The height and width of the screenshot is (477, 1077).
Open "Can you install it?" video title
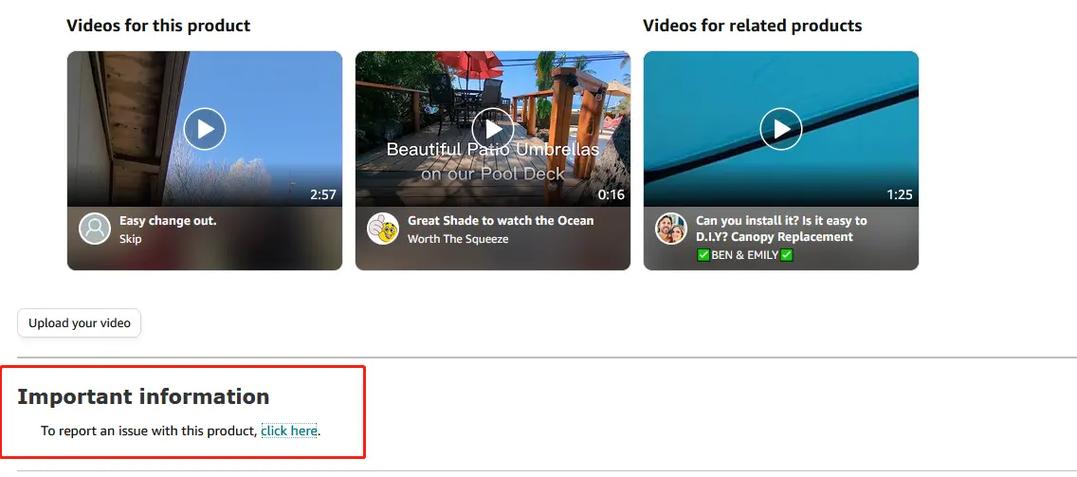(x=782, y=229)
